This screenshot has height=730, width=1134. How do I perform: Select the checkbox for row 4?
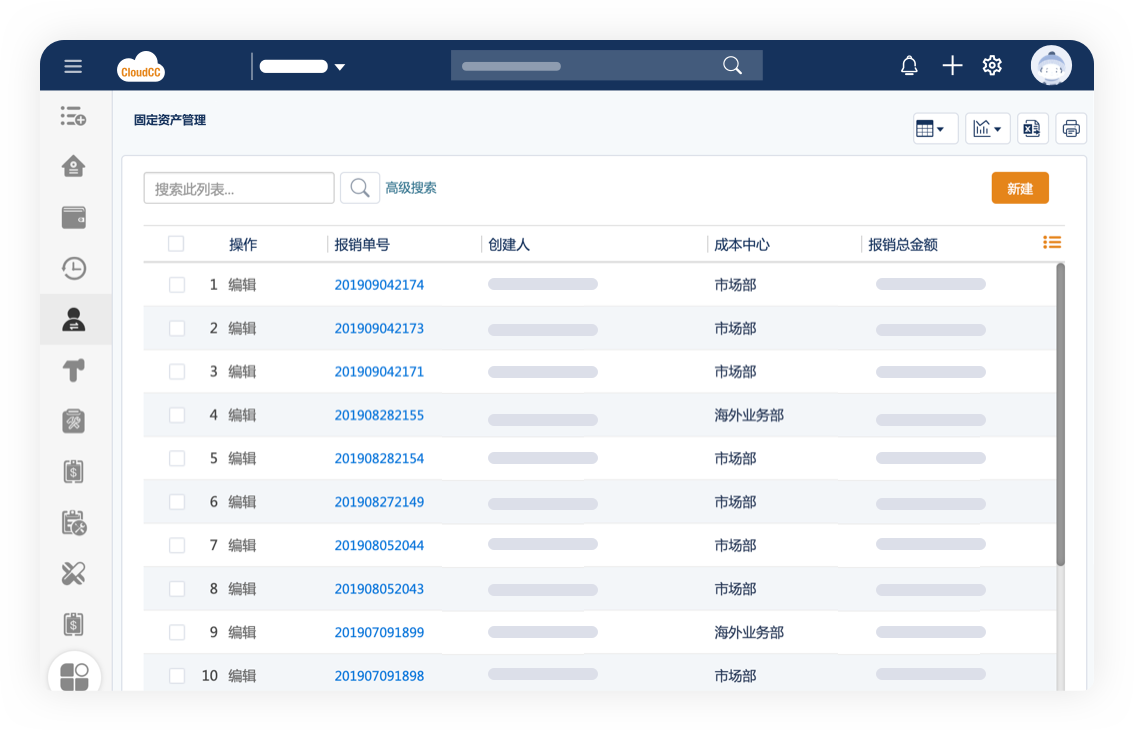177,415
